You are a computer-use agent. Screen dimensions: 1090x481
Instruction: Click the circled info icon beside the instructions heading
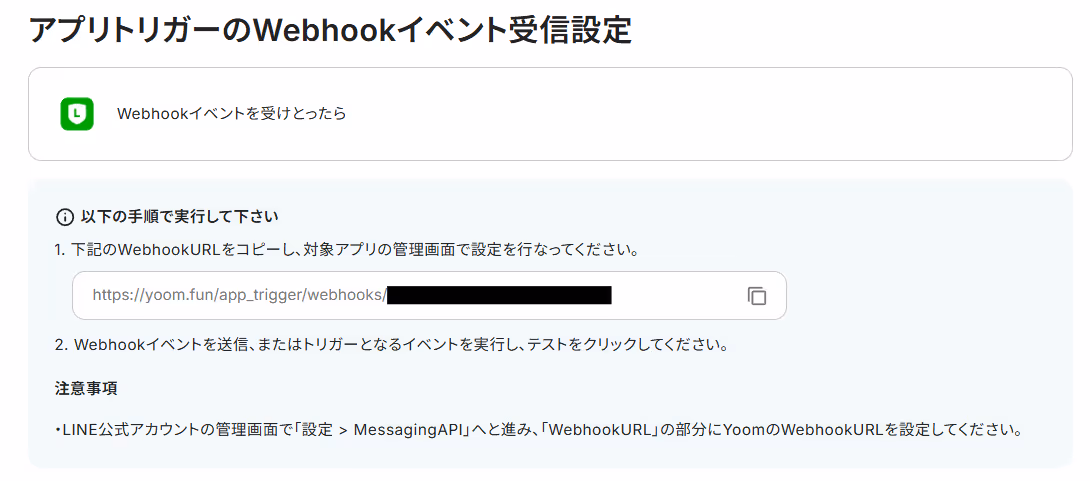coord(64,217)
